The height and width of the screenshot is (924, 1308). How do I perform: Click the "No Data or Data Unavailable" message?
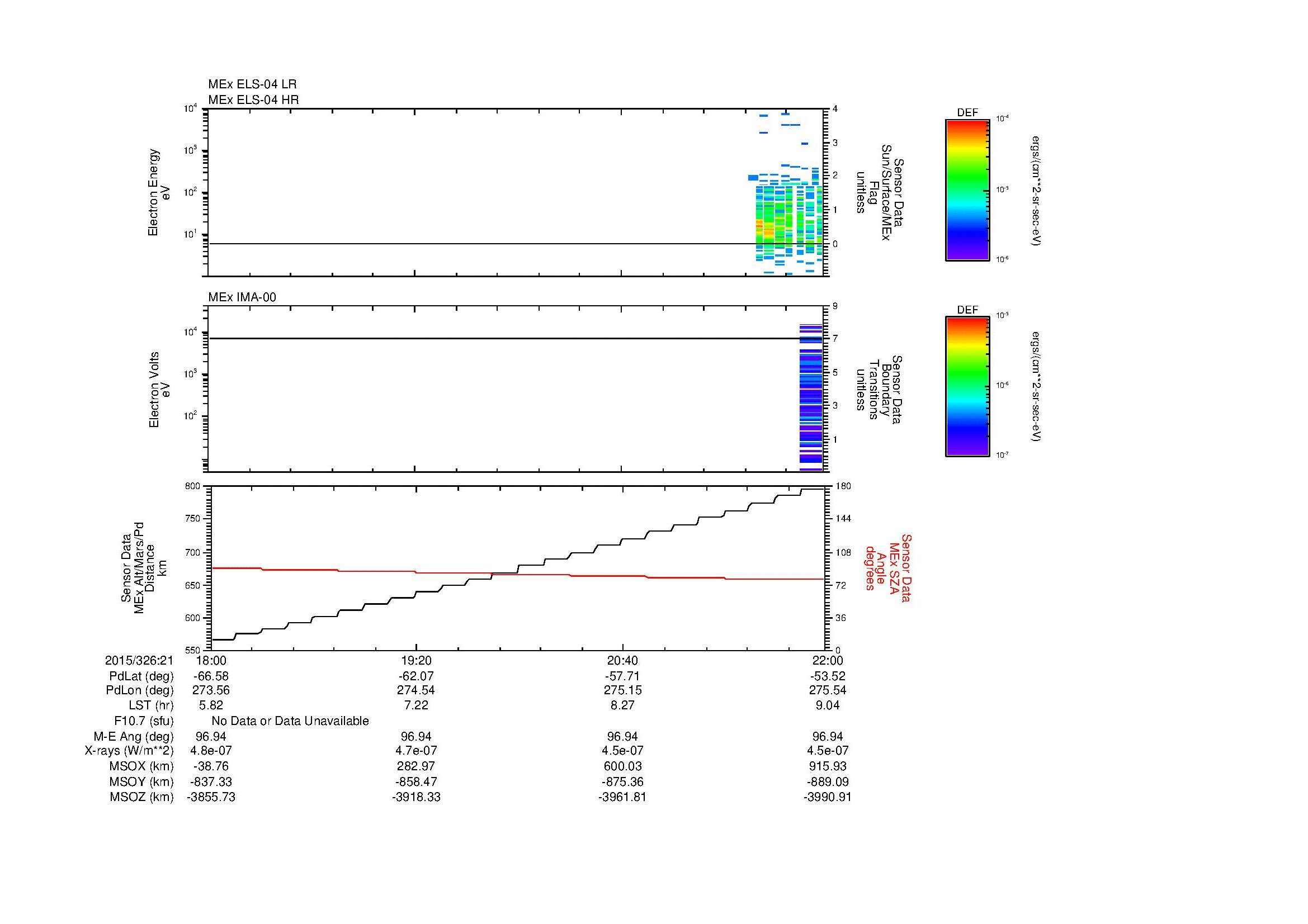pos(290,721)
